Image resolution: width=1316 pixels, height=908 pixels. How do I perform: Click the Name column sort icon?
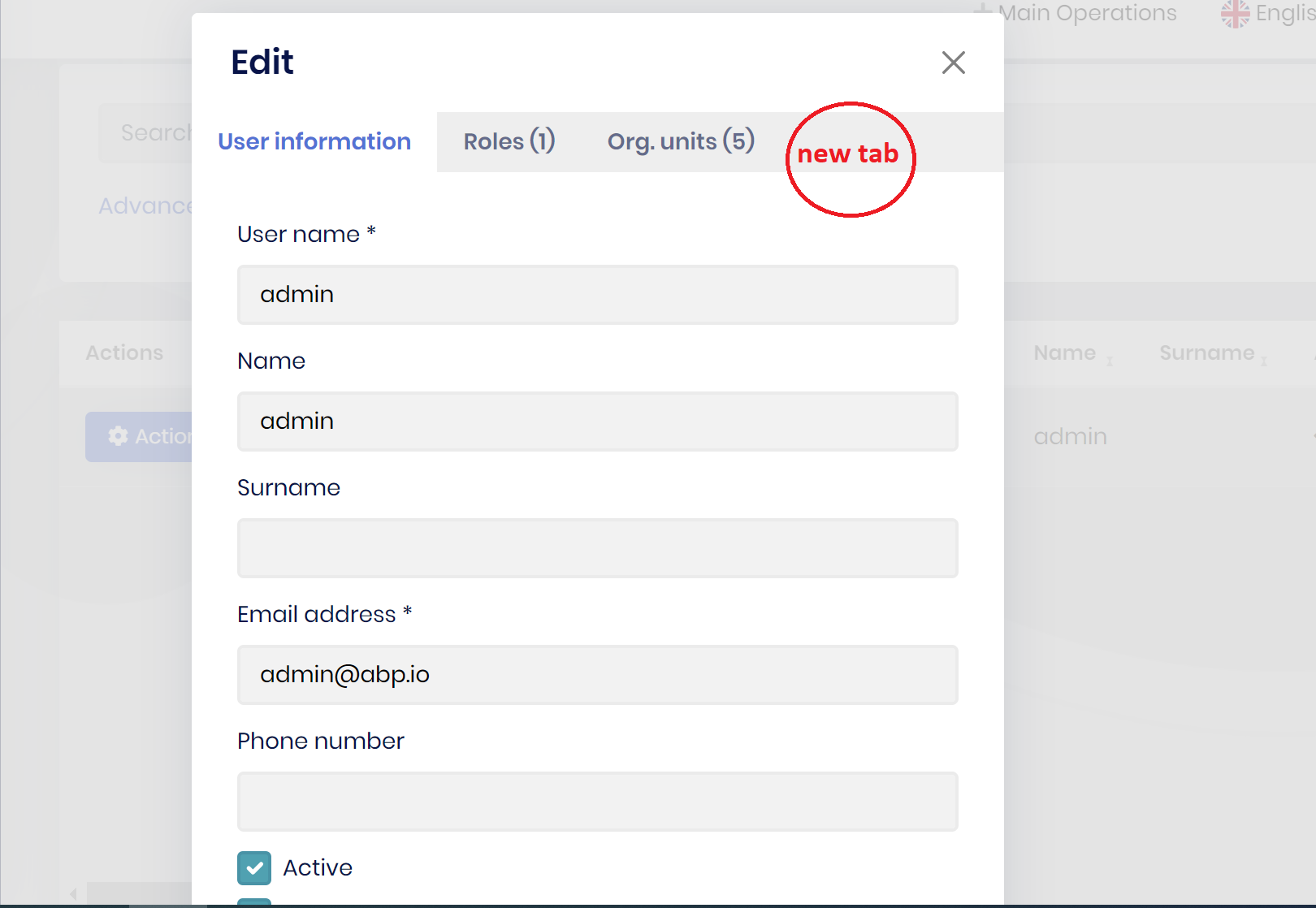pos(1110,360)
